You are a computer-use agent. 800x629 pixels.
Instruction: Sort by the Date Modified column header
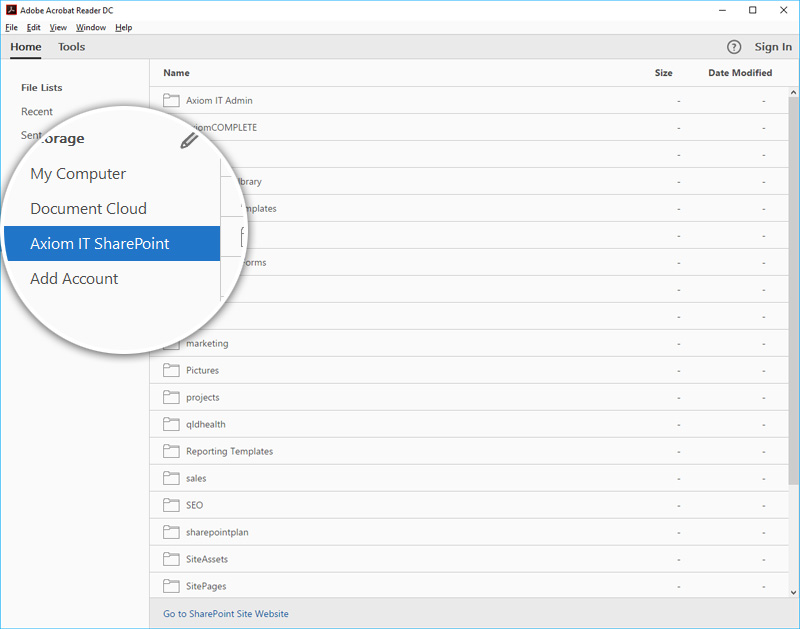740,73
